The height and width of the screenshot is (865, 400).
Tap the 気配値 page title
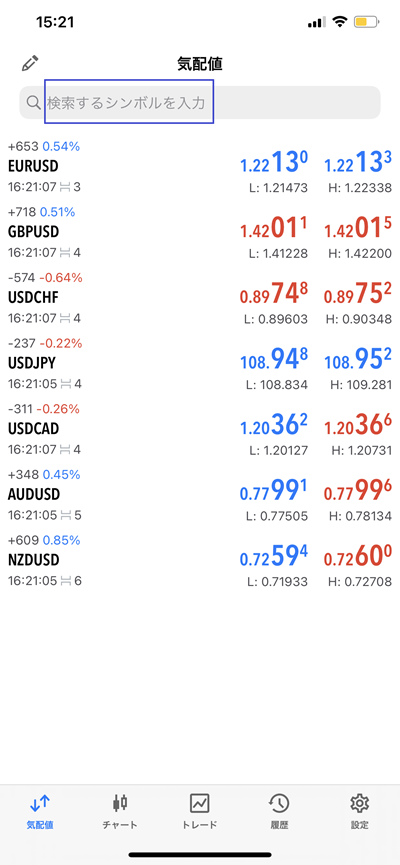[x=200, y=64]
